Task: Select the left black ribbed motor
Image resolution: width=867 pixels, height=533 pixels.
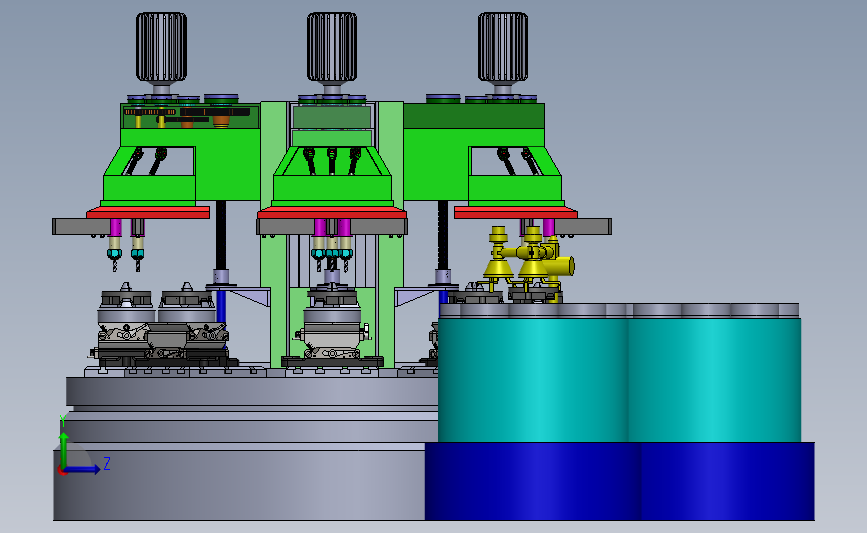Action: coord(161,47)
